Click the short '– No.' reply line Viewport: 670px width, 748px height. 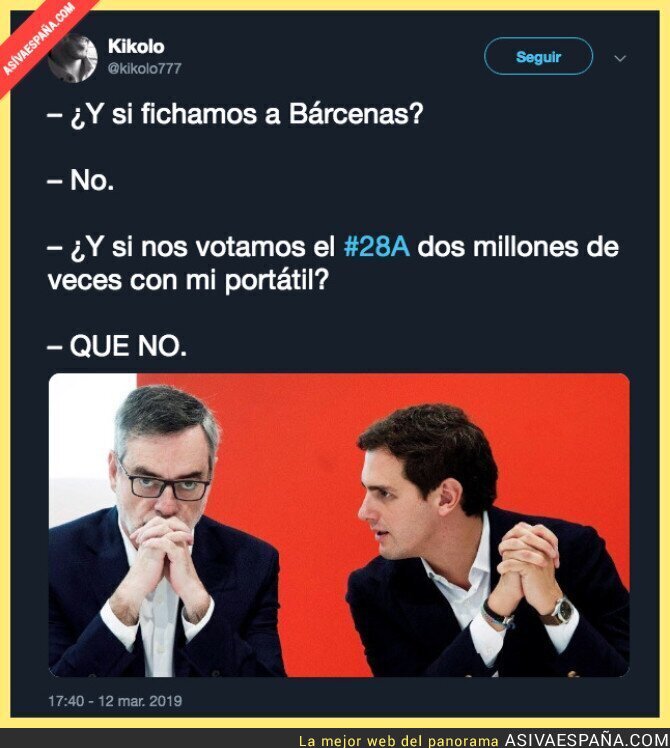[81, 180]
